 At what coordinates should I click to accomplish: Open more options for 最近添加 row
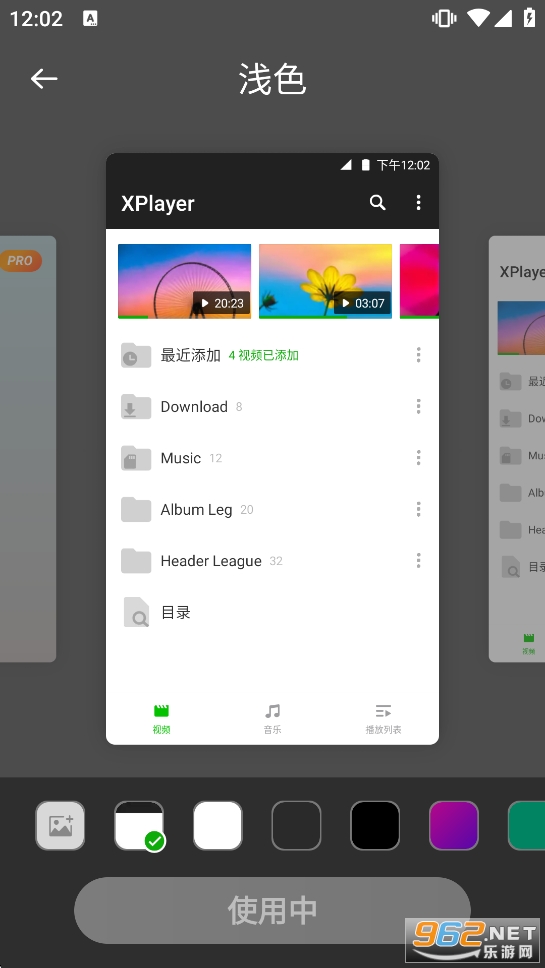[418, 355]
